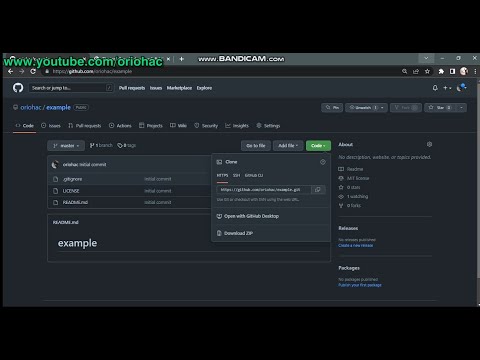Open the Wiki tab
This screenshot has width=480, height=360.
click(x=178, y=126)
